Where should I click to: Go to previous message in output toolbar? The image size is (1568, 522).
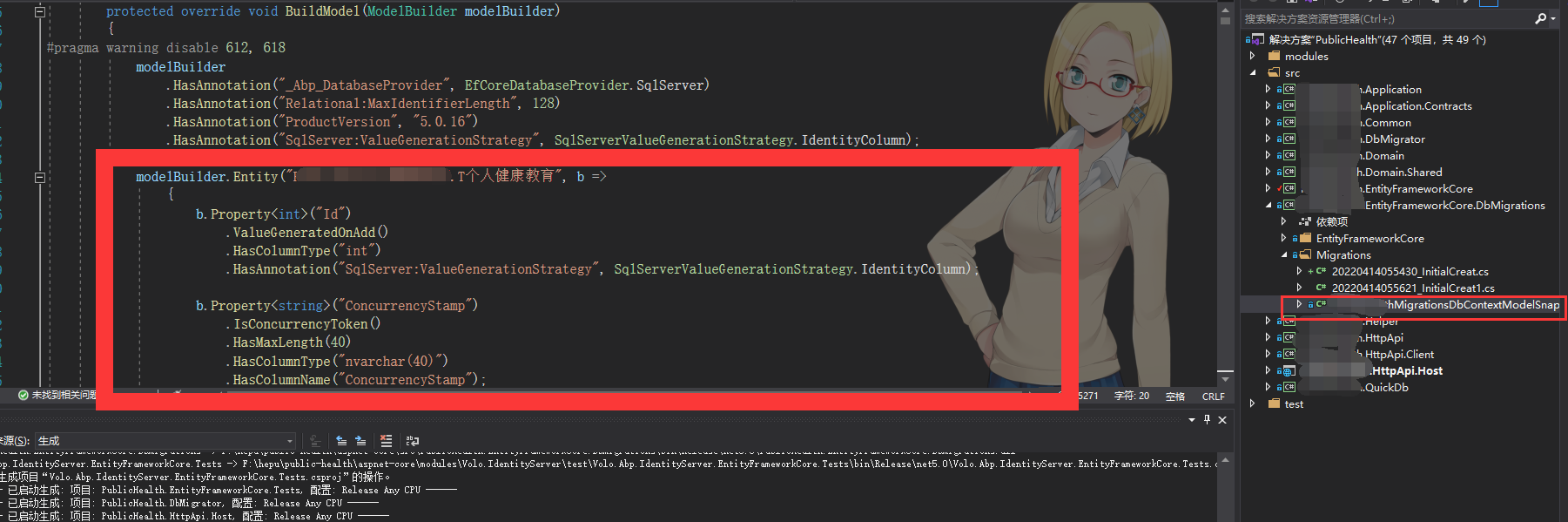pos(341,441)
